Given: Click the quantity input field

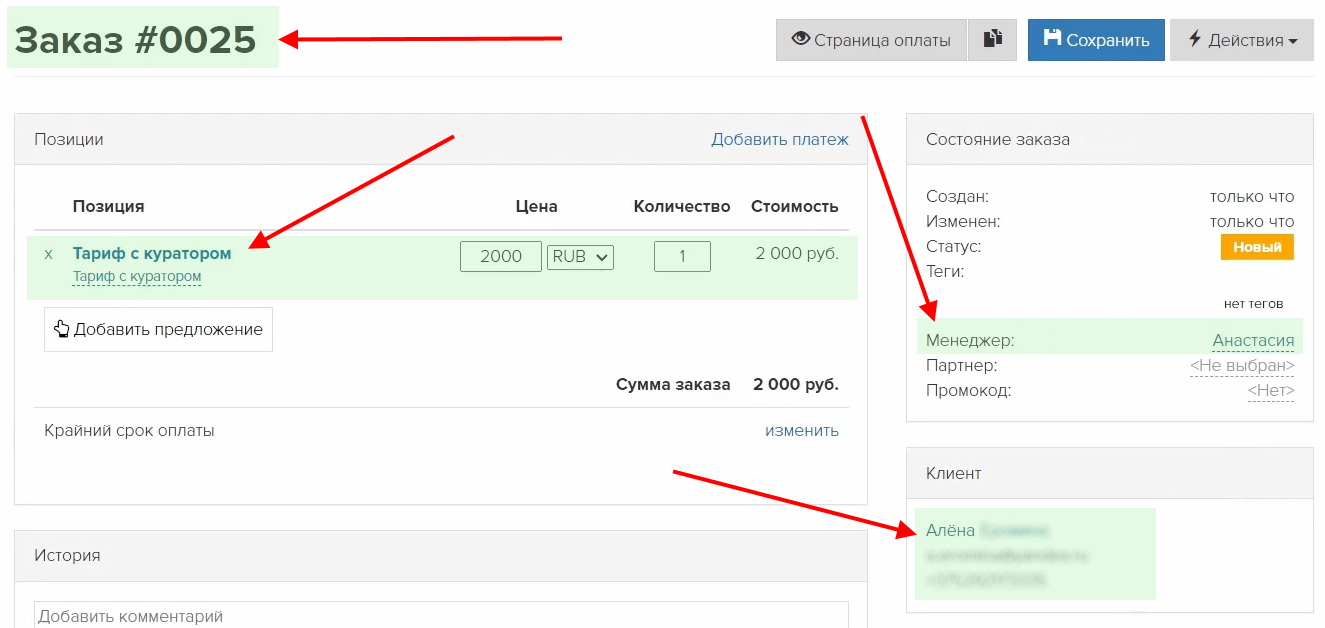Looking at the screenshot, I should 682,256.
